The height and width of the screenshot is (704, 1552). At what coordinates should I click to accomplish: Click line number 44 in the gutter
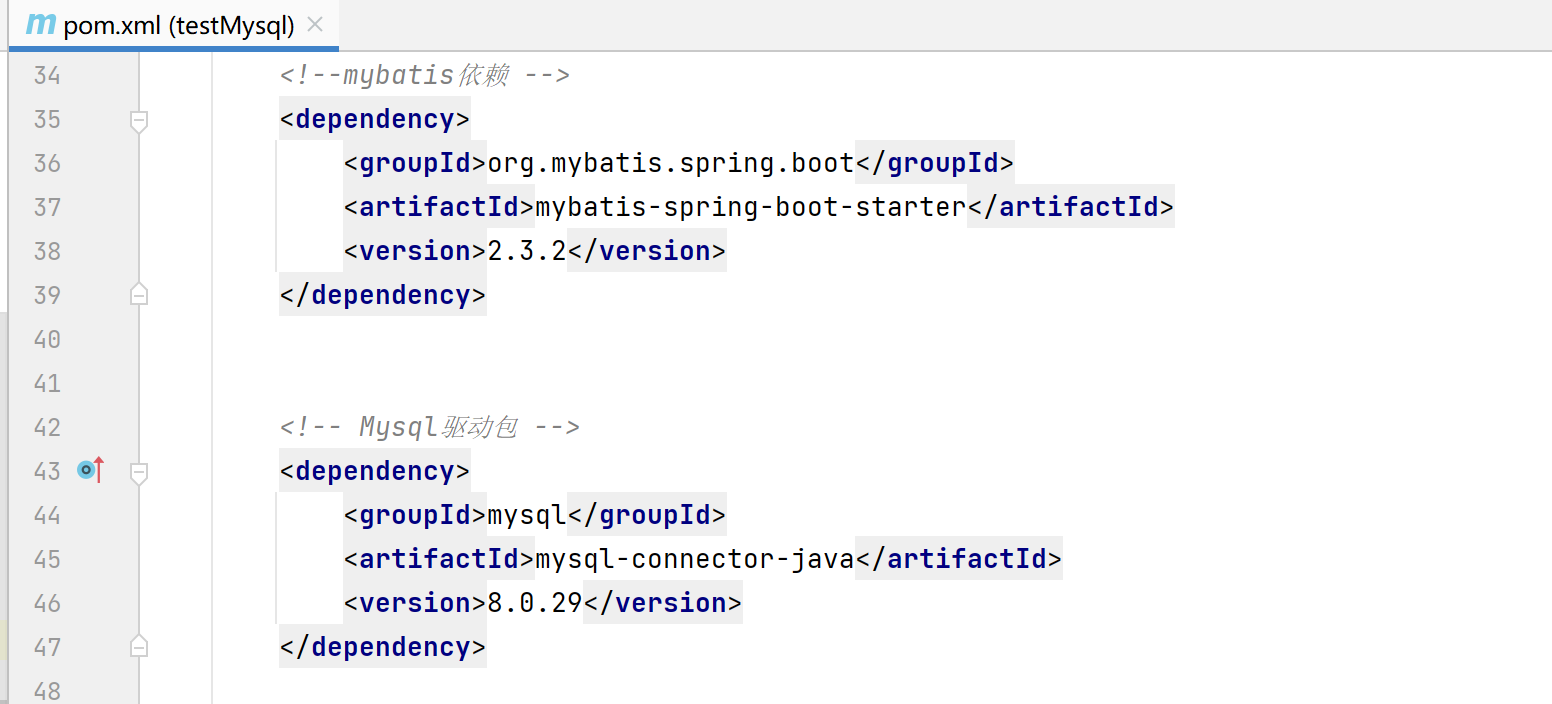(47, 515)
